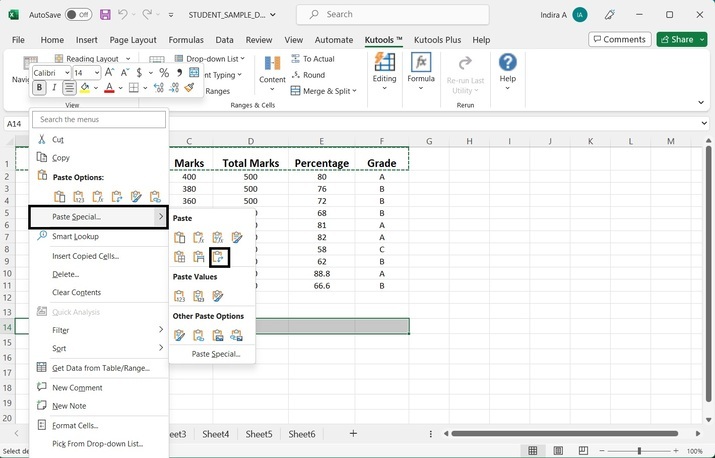The image size is (715, 458).
Task: Choose Paste Values (123) icon
Action: [180, 296]
